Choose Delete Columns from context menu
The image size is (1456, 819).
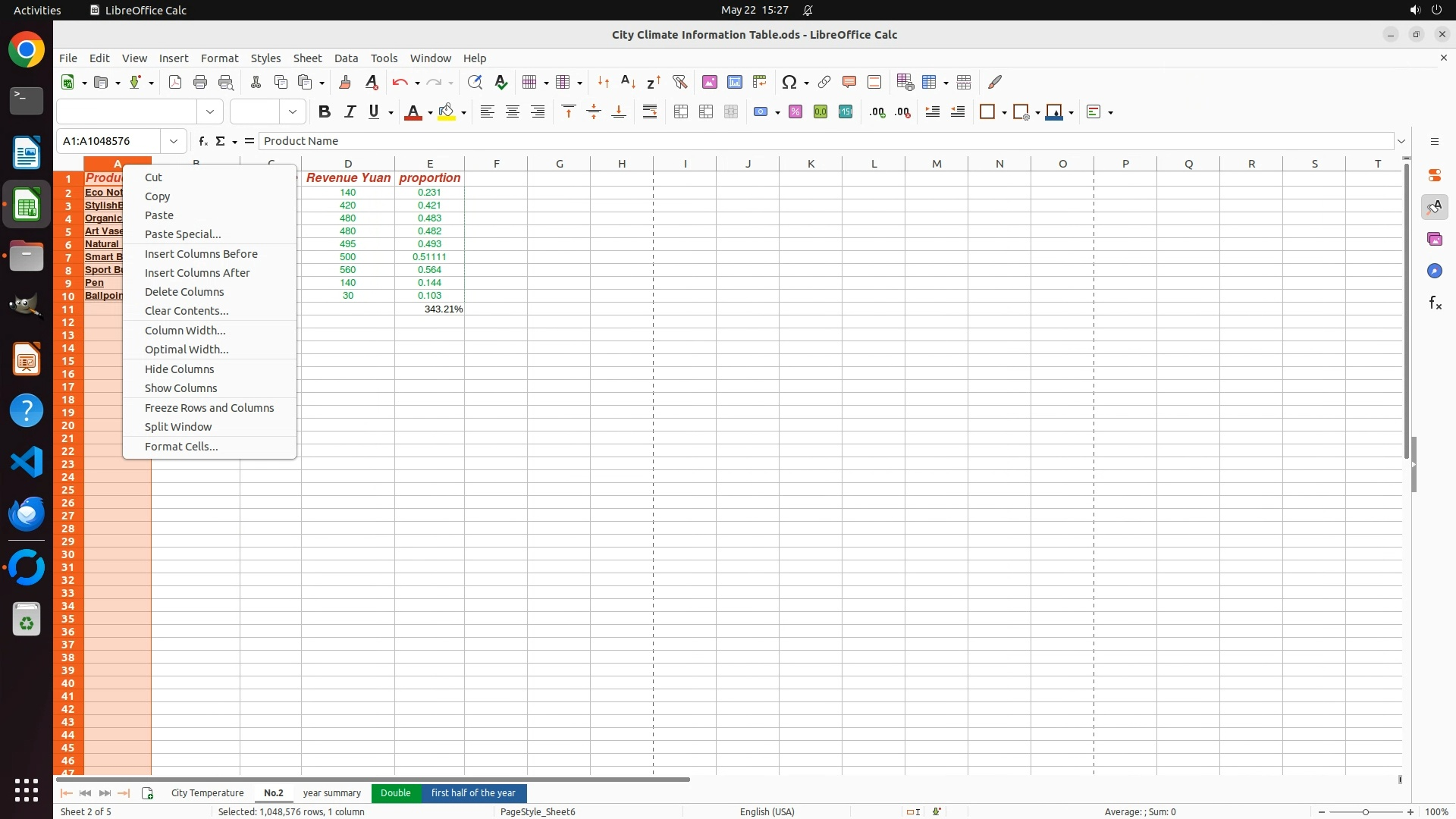(x=184, y=292)
